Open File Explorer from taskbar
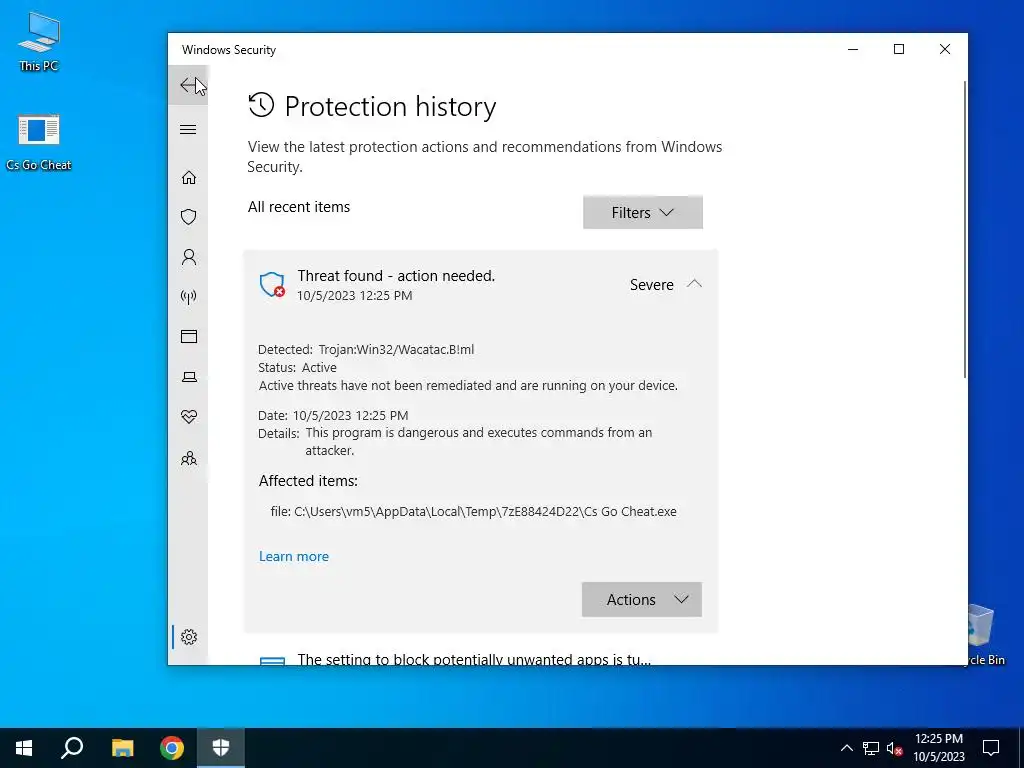1024x768 pixels. 122,748
